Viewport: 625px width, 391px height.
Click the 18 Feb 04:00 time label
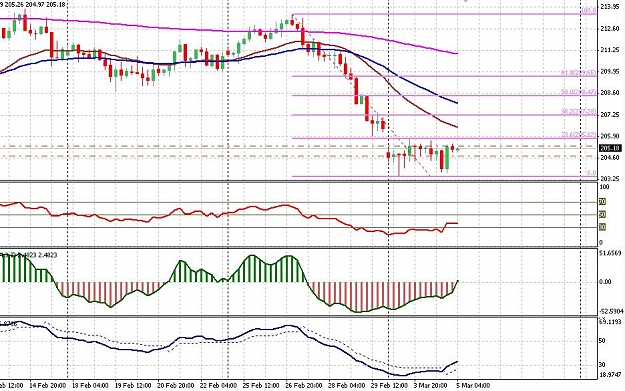click(x=90, y=386)
